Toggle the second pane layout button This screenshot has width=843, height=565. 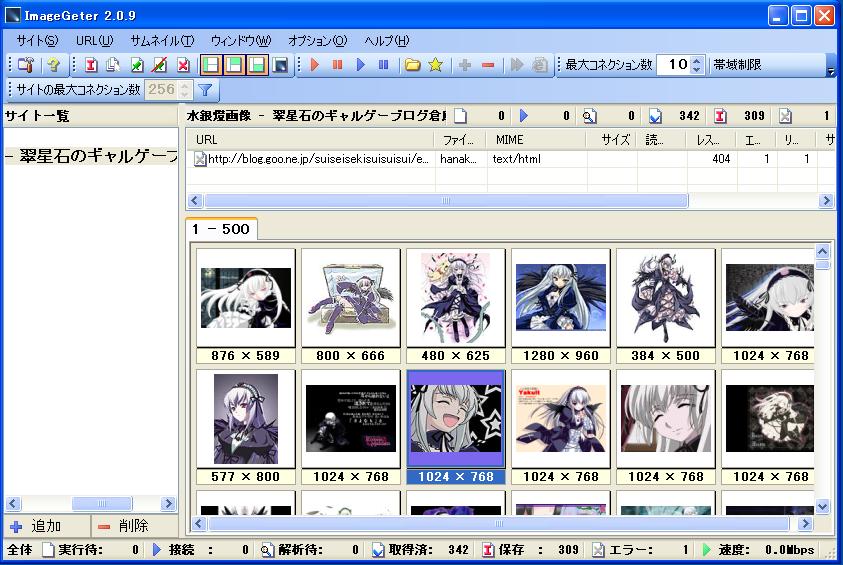[234, 65]
